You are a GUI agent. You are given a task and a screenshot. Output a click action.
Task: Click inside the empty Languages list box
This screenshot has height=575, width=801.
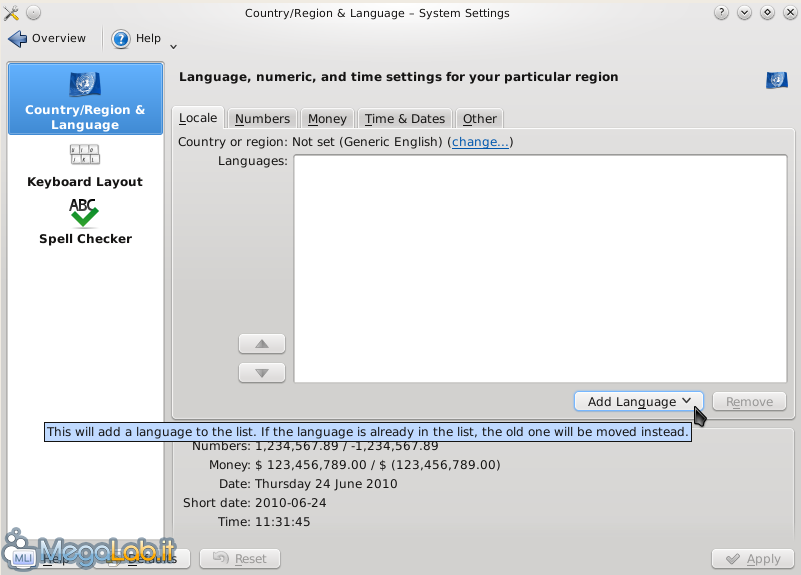click(540, 268)
